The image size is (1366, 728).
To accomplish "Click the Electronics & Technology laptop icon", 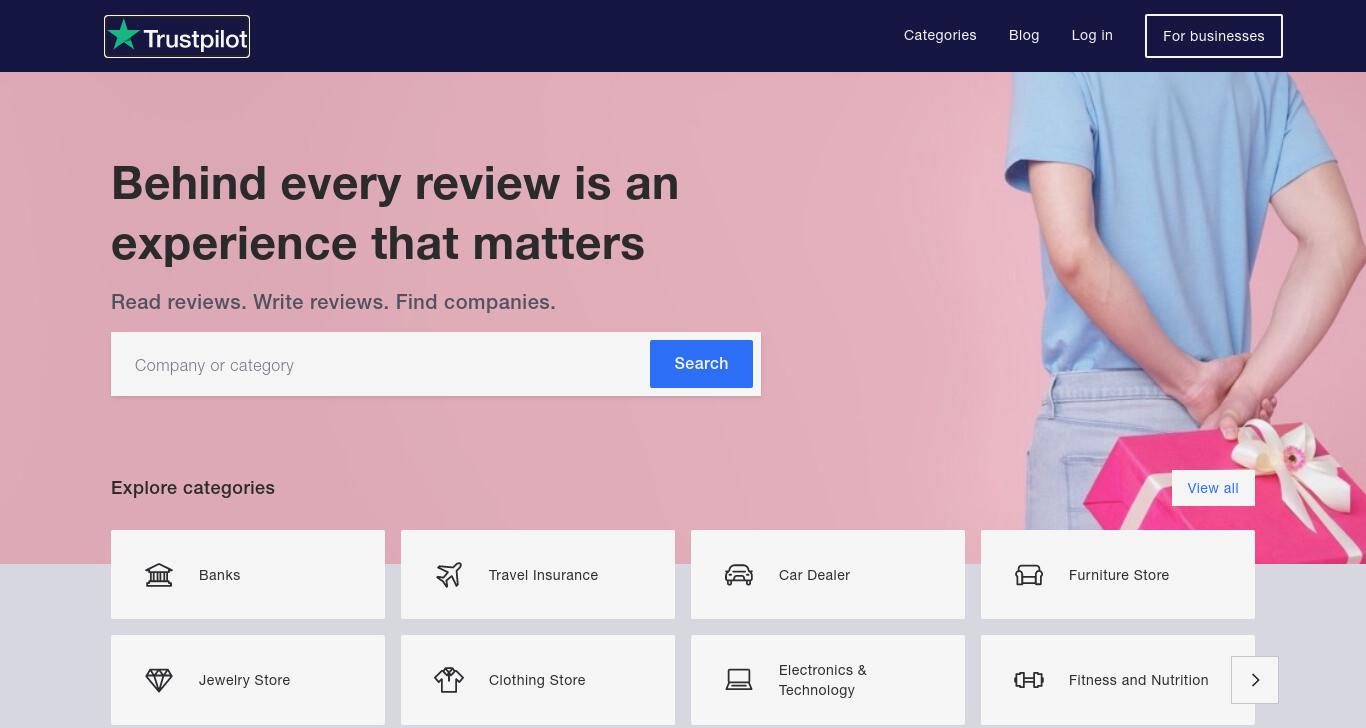I will point(739,680).
